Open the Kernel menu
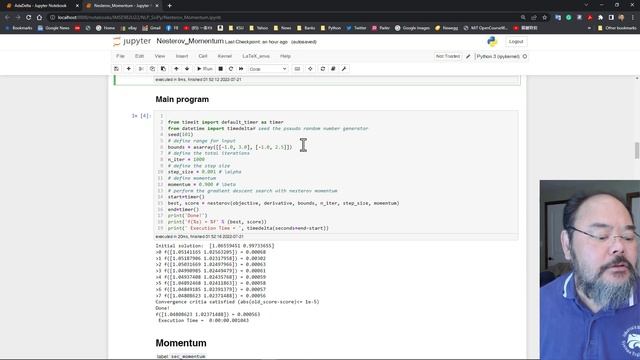The width and height of the screenshot is (640, 360). (x=224, y=56)
